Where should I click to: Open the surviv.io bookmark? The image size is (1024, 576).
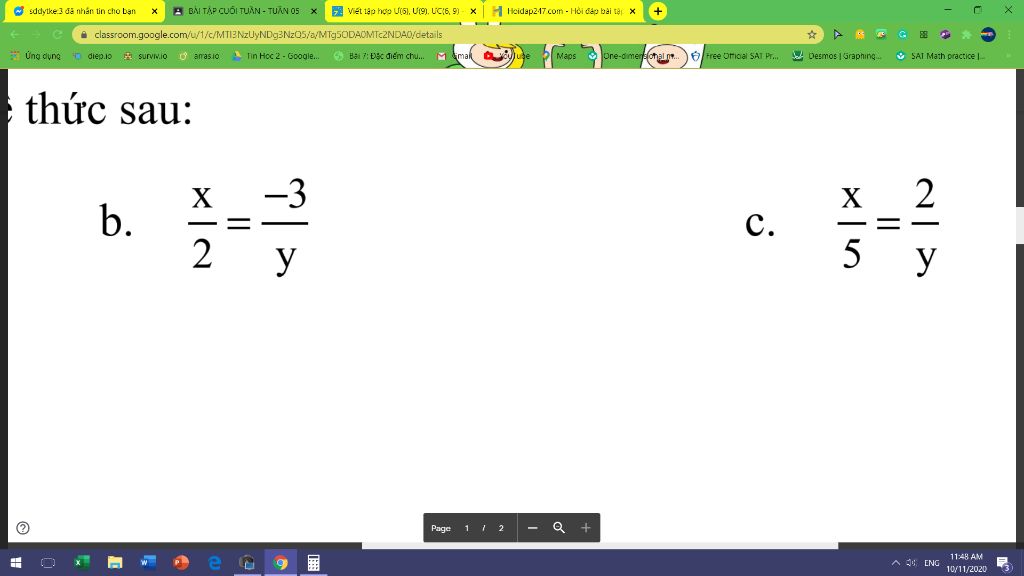tap(145, 56)
